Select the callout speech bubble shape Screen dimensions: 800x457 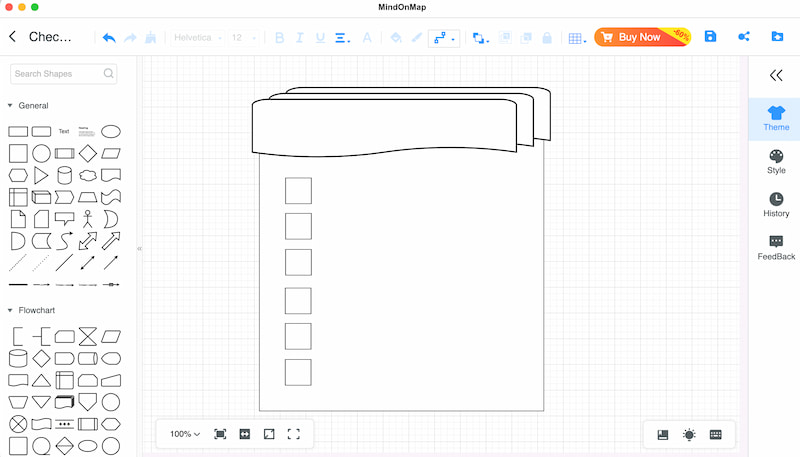point(64,219)
